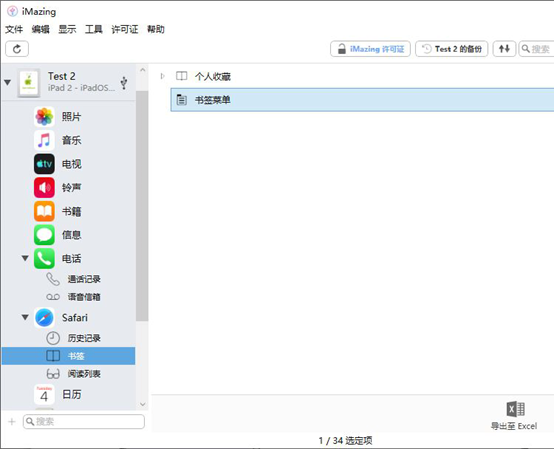The width and height of the screenshot is (554, 449).
Task: Open 铃声 Ringtones icon in sidebar
Action: pos(44,188)
